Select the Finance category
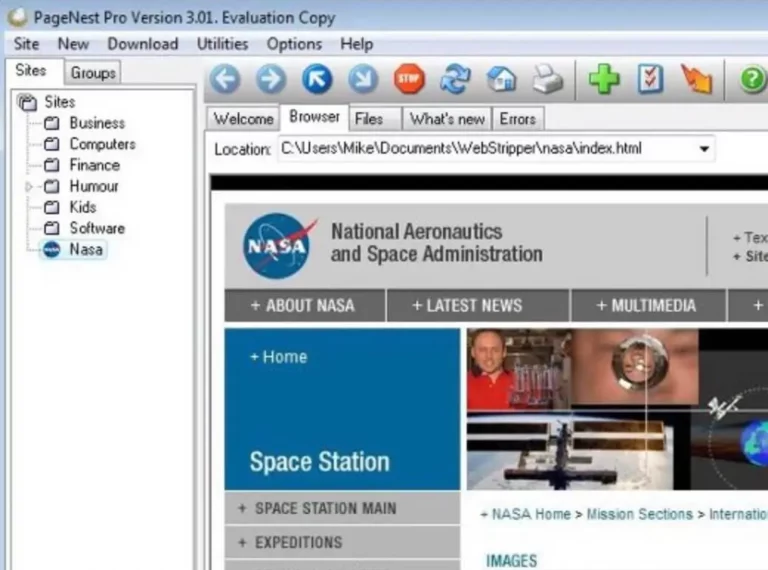Image resolution: width=768 pixels, height=570 pixels. click(95, 165)
